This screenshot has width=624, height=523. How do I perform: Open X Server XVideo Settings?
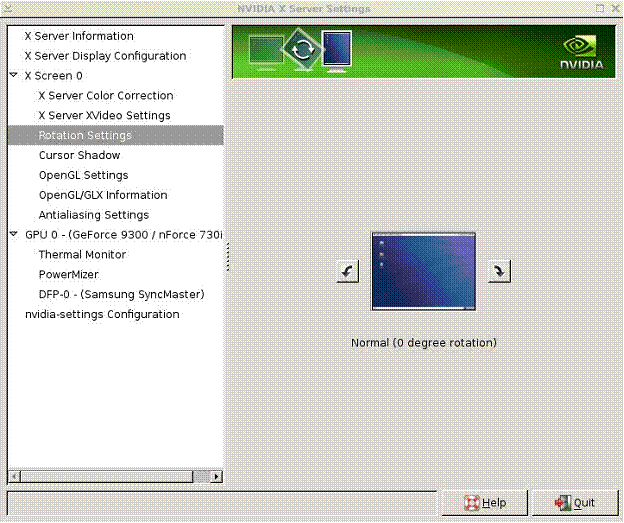pyautogui.click(x=104, y=115)
